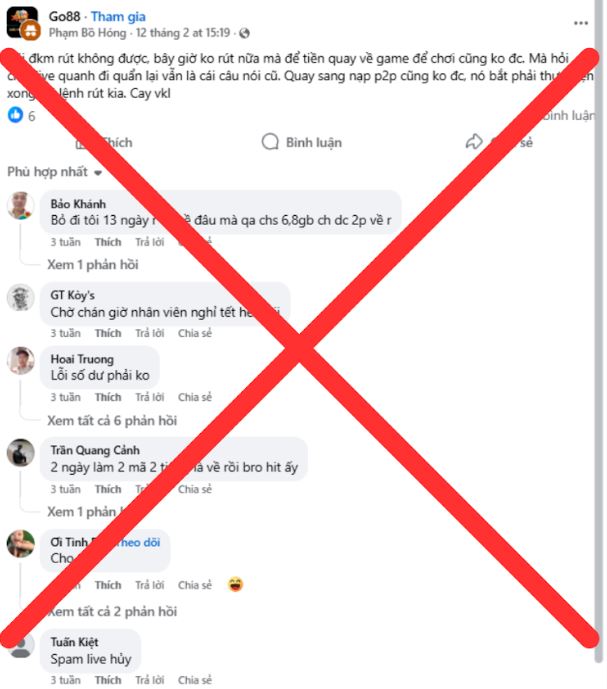Screen dimensions: 607x689
Task: Click the Go88 group avatar
Action: [x=22, y=22]
